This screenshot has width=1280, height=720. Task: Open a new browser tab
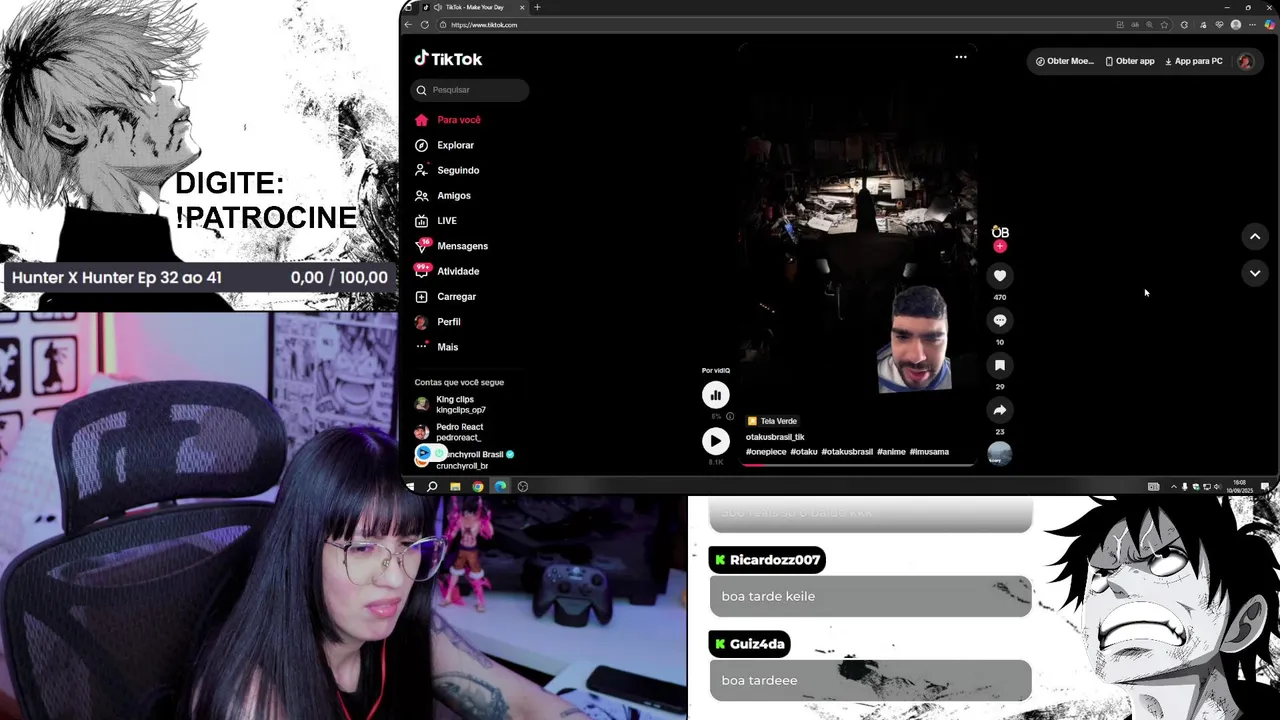coord(537,7)
